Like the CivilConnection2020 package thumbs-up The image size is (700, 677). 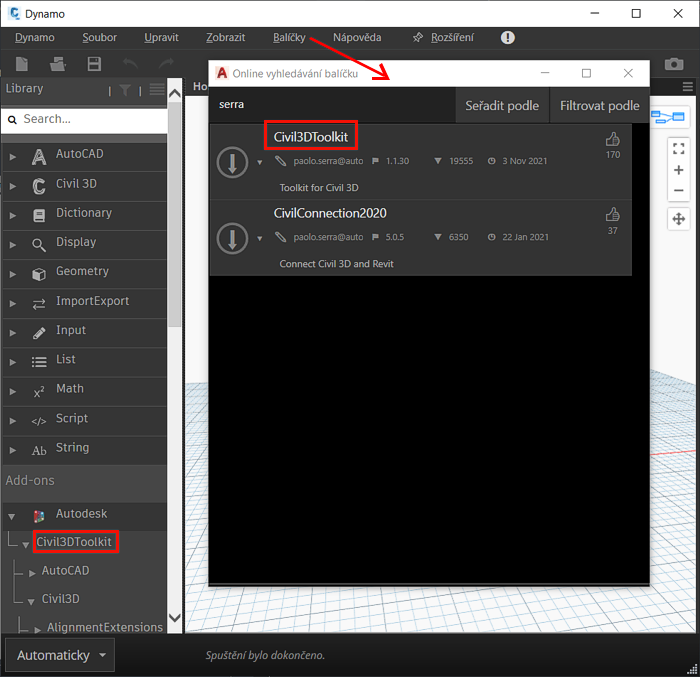[612, 215]
